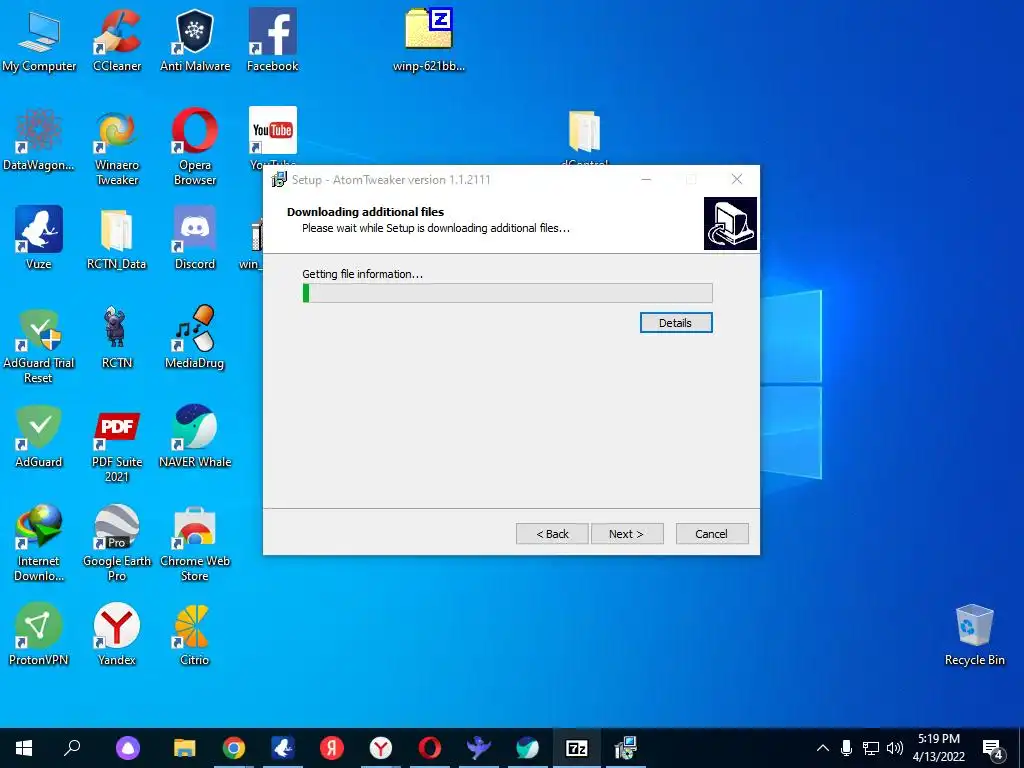The width and height of the screenshot is (1024, 768).
Task: Open taskbar Search magnifier
Action: click(72, 748)
